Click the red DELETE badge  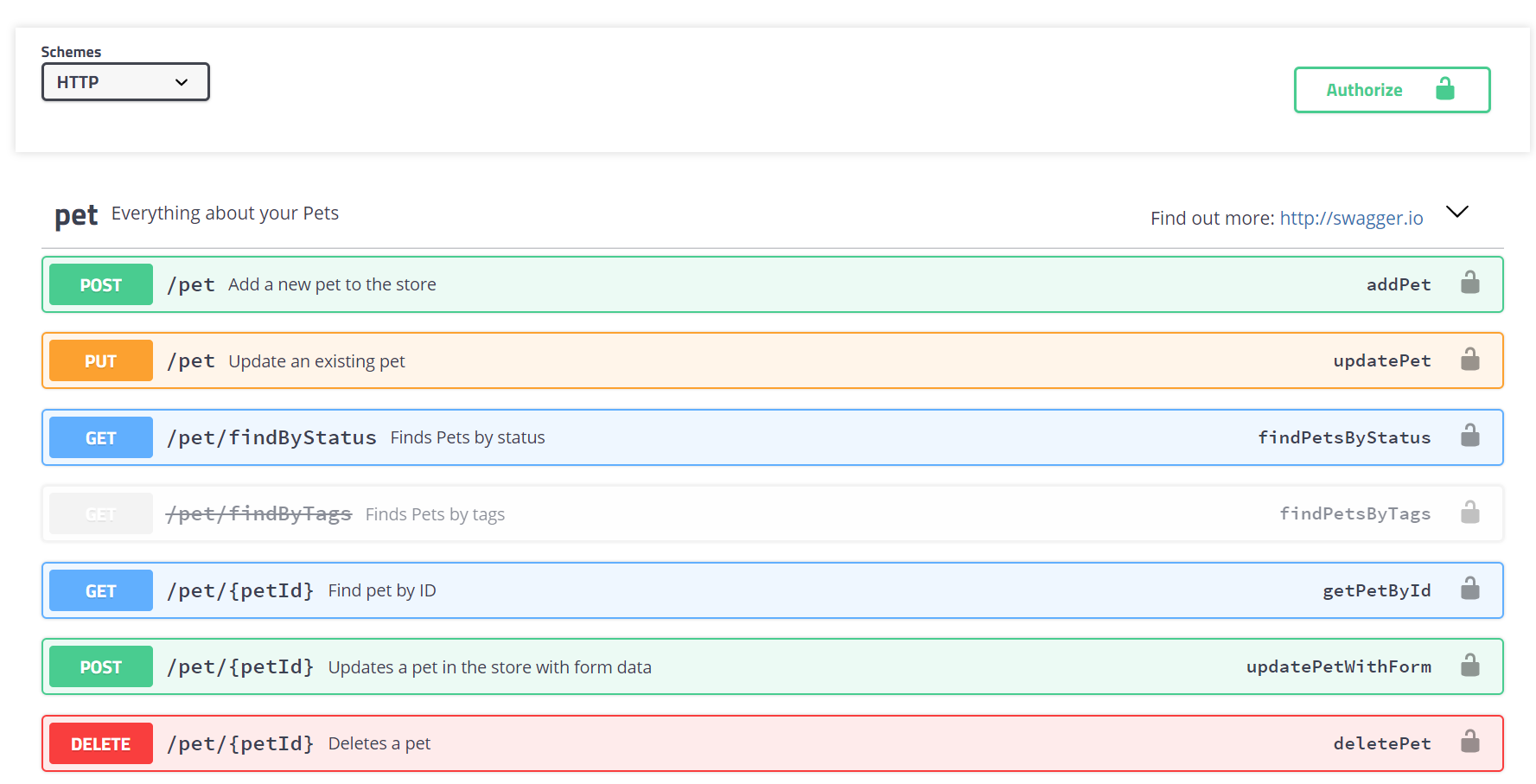point(101,743)
